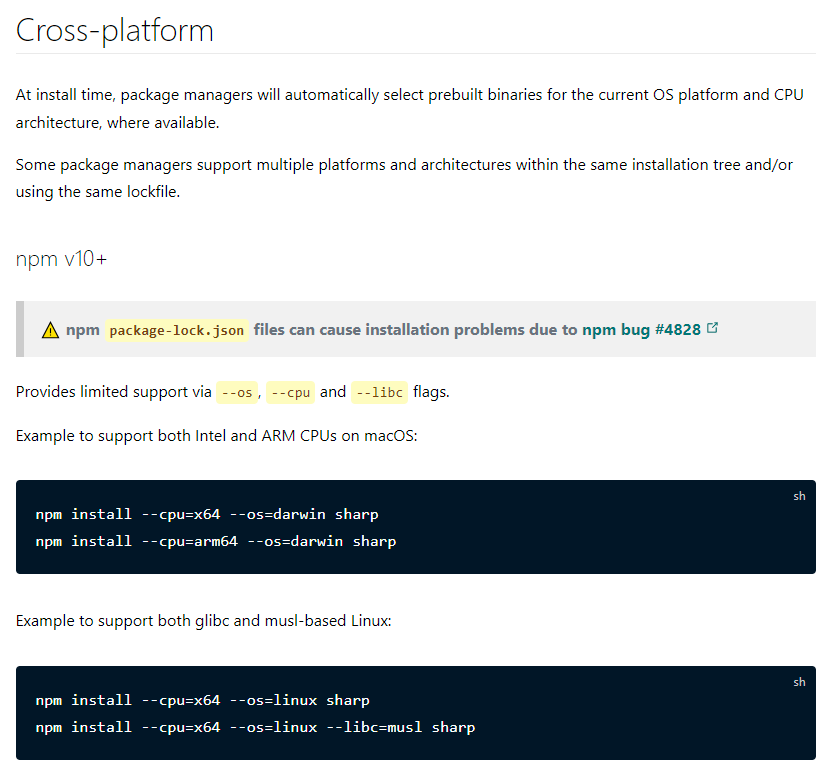The height and width of the screenshot is (770, 826).
Task: Click the npm install --cpu=x64 --os=darwin line
Action: tap(207, 514)
